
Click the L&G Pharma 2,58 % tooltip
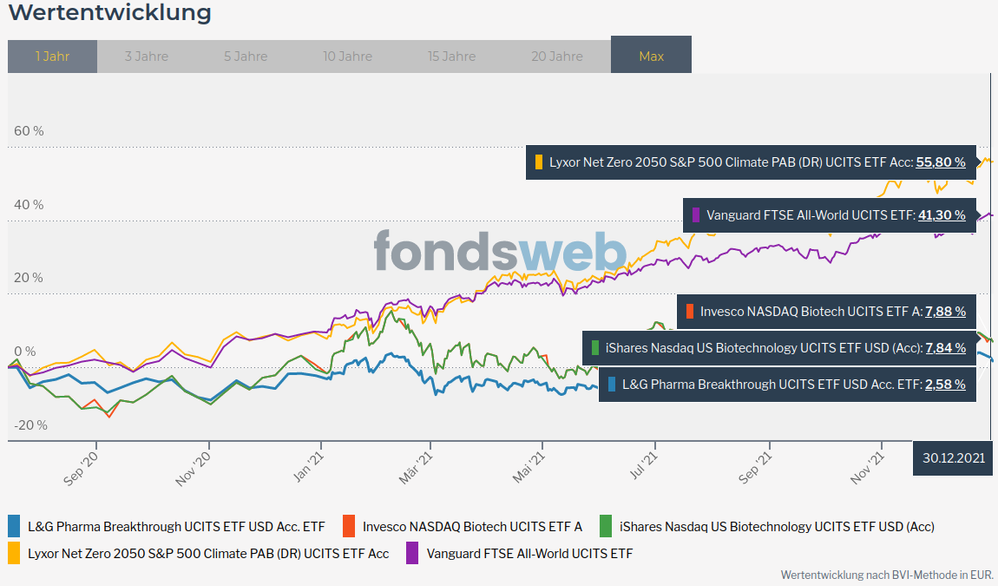(786, 384)
